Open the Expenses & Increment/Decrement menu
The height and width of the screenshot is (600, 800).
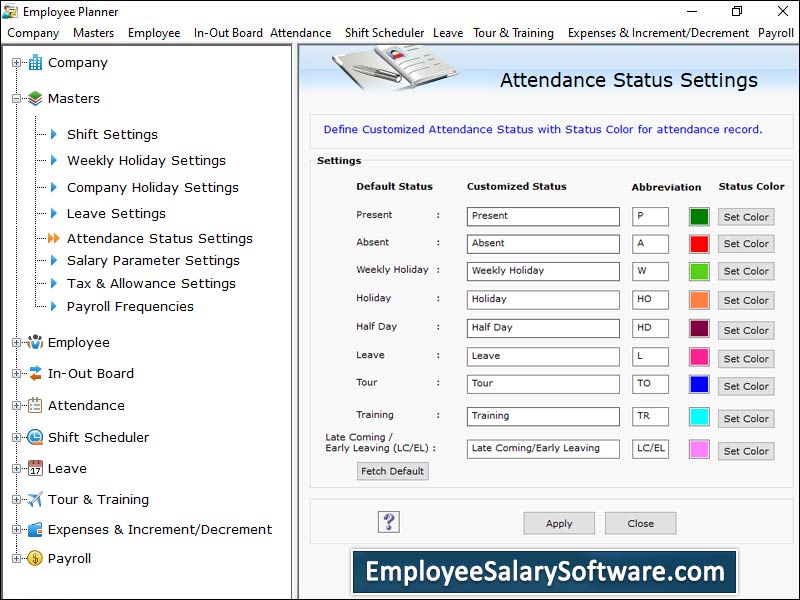pos(658,33)
